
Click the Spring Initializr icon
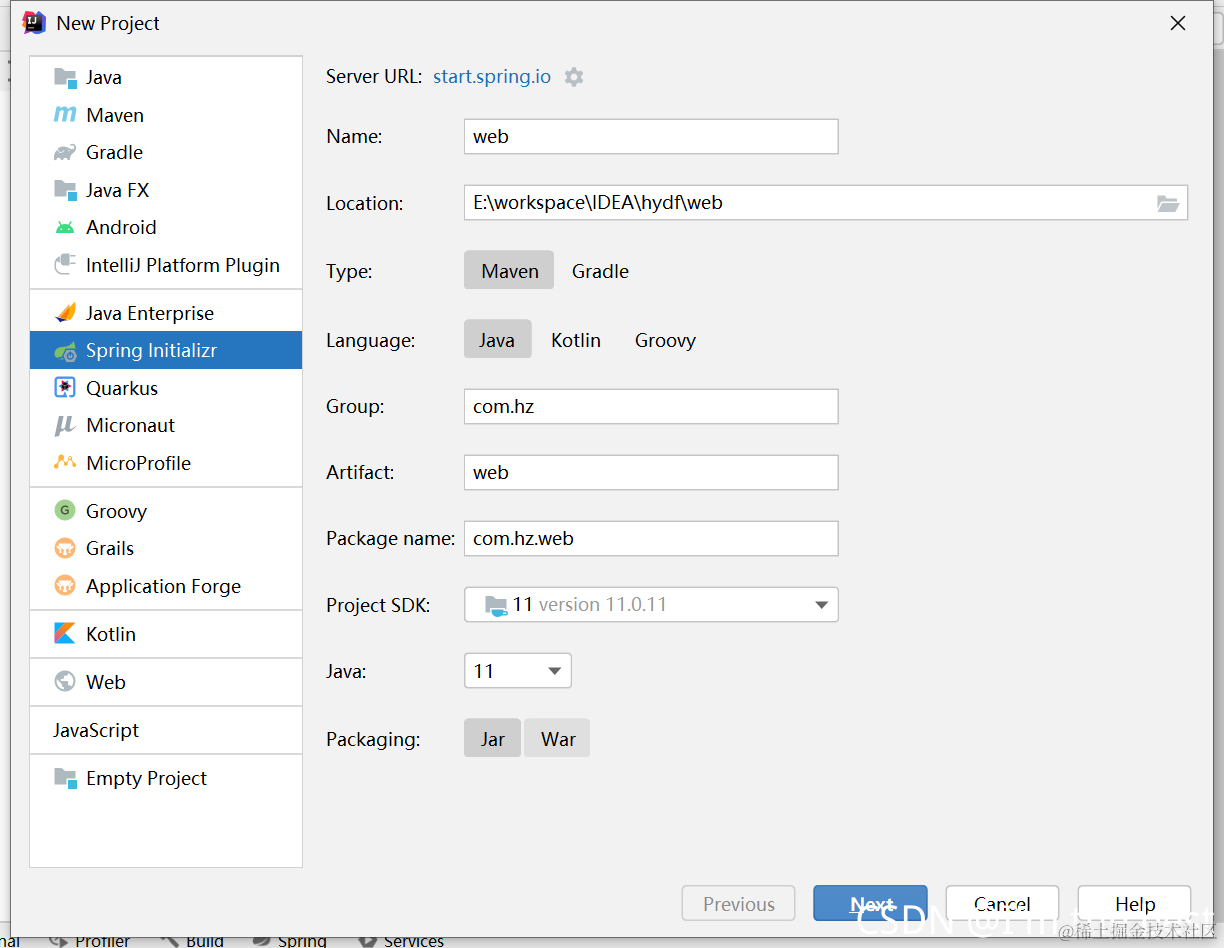coord(65,351)
